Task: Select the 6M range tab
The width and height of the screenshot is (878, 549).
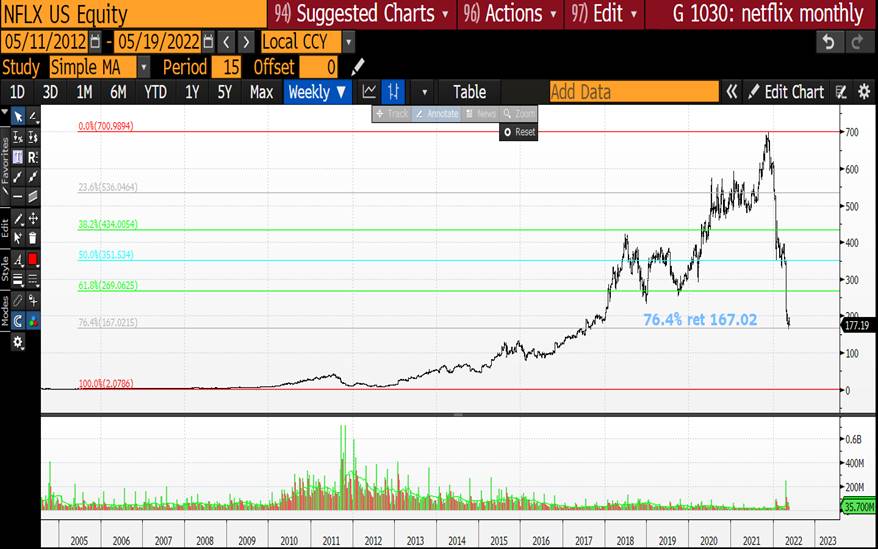Action: (x=118, y=92)
